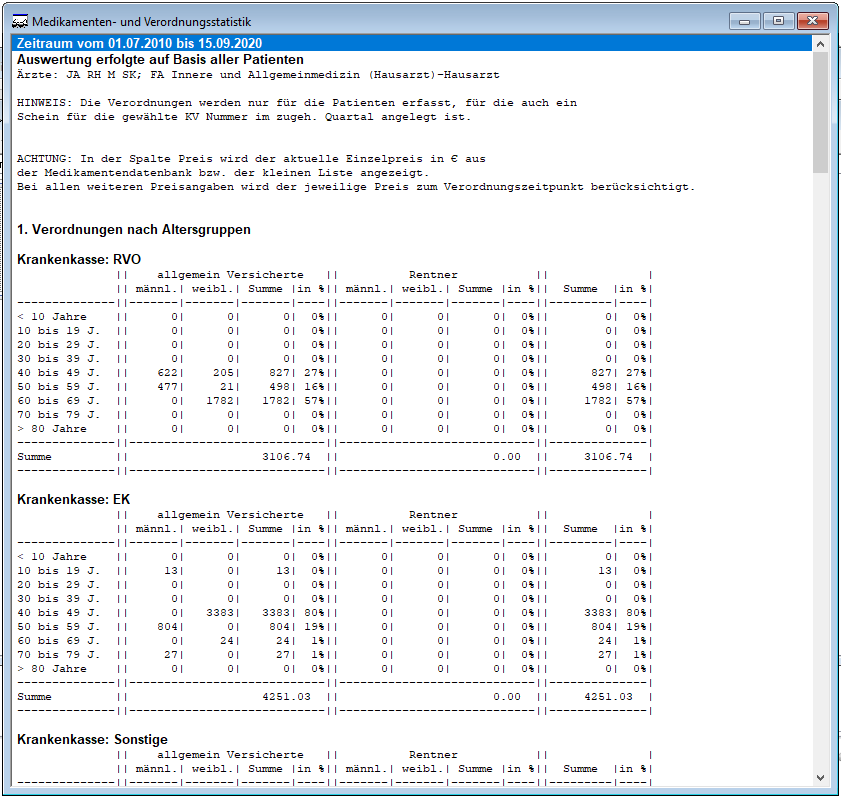
Task: Click heading '1. Verordnungen nach Altersgruppen'
Action: [x=134, y=230]
